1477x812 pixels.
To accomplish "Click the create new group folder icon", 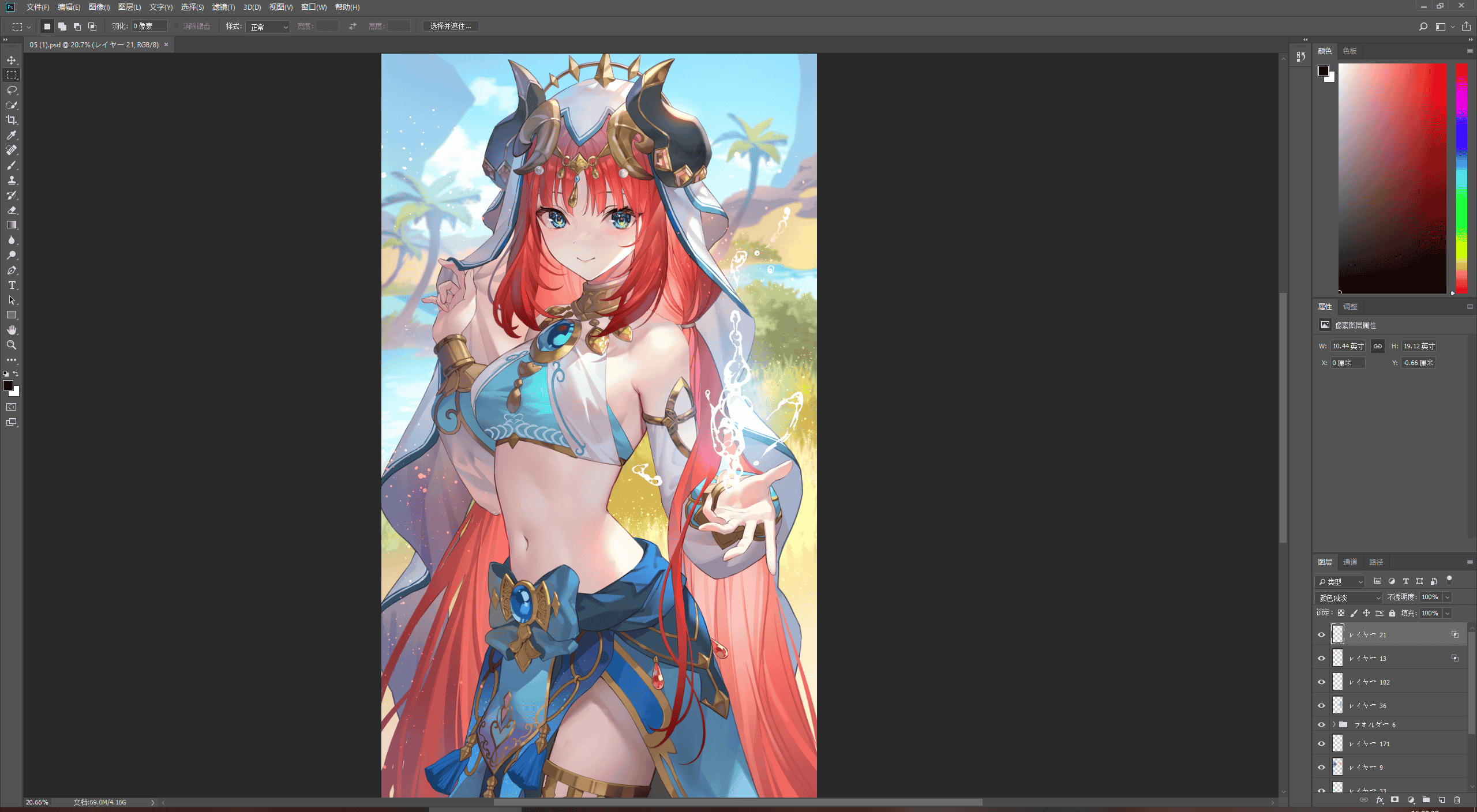I will [x=1426, y=800].
